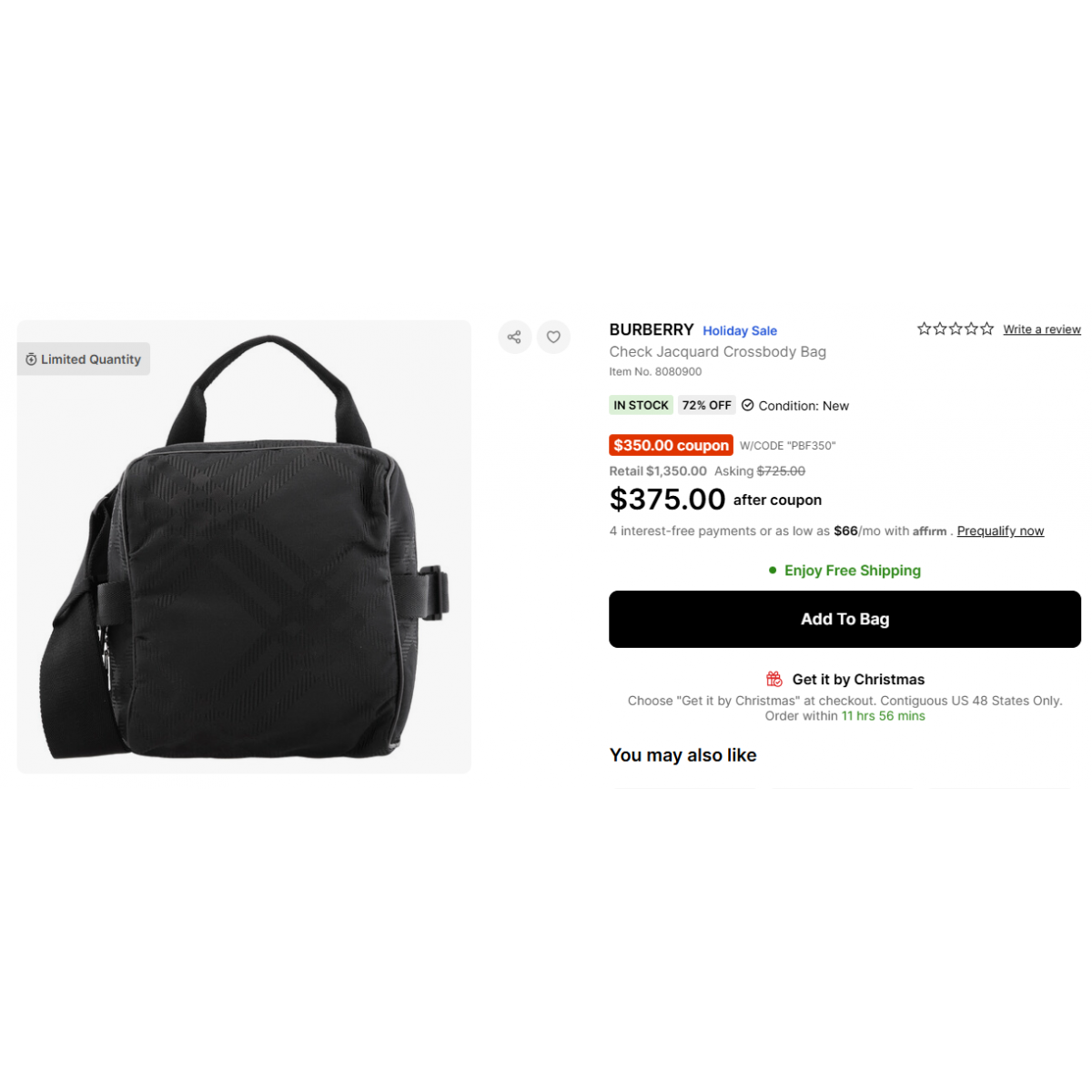Viewport: 1092px width, 1092px height.
Task: Click the Burberry crossbody bag image
Action: [x=244, y=546]
